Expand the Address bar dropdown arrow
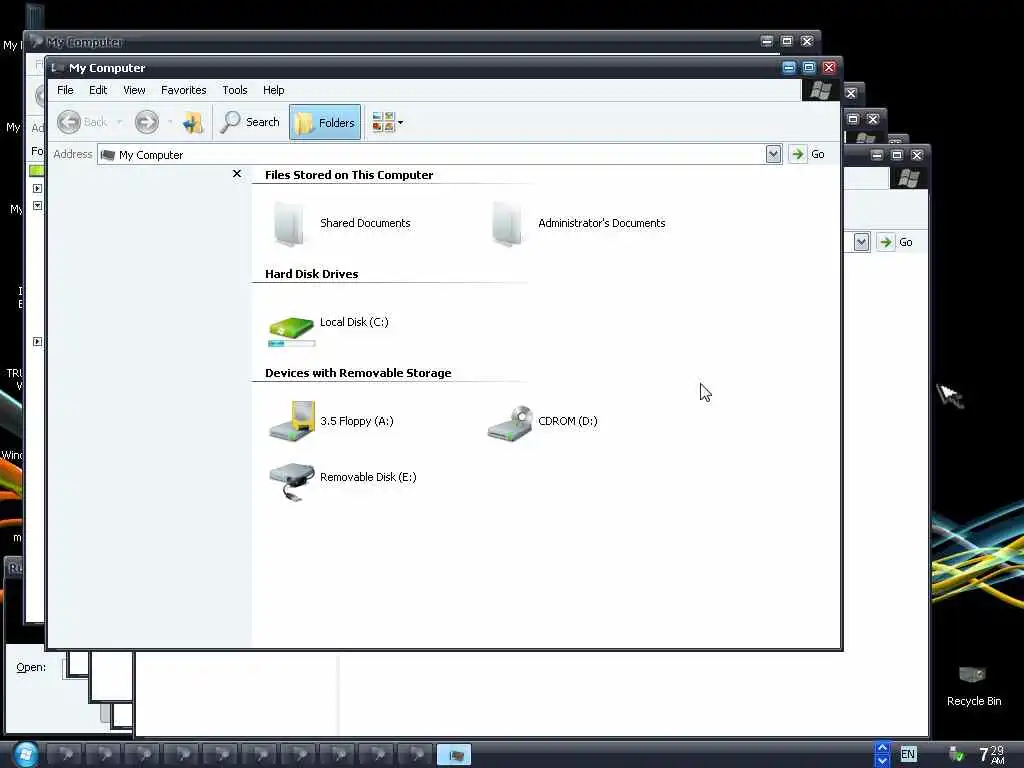This screenshot has width=1024, height=768. pos(773,154)
